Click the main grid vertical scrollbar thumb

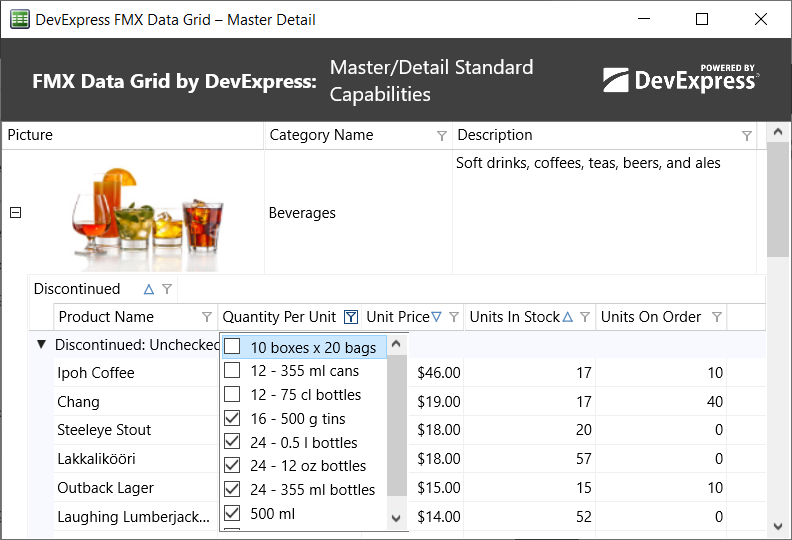pos(778,200)
